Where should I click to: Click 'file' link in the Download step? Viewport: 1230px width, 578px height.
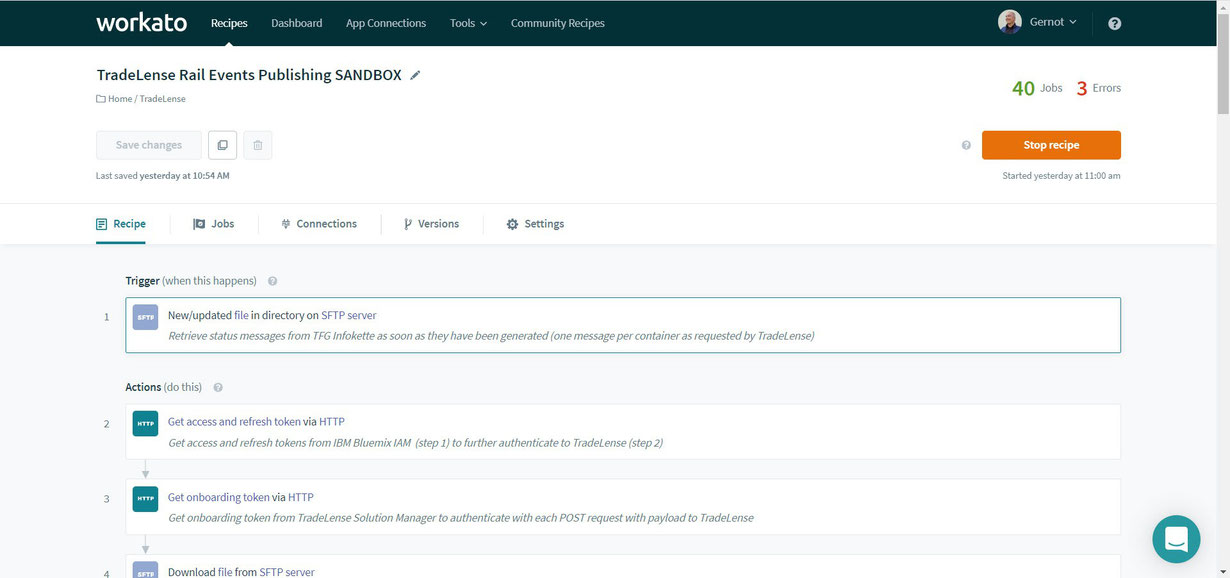click(x=225, y=572)
